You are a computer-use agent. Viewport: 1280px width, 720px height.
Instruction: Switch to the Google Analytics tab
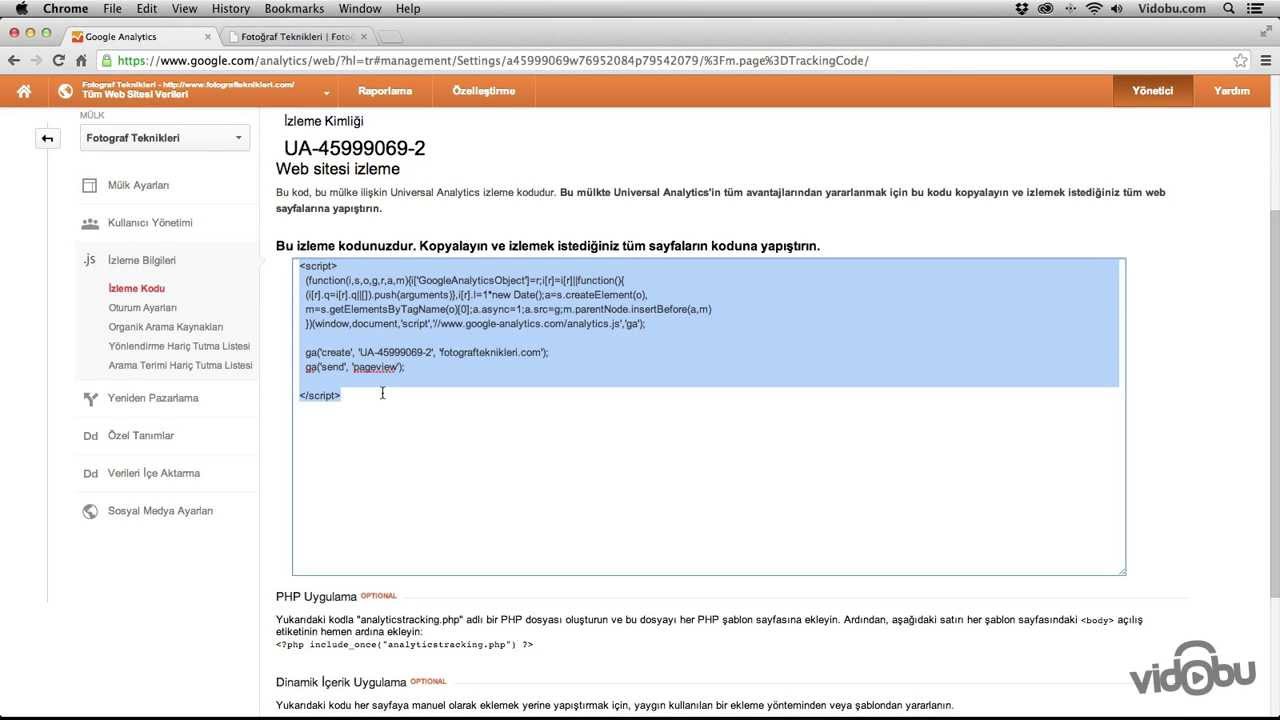click(x=140, y=37)
